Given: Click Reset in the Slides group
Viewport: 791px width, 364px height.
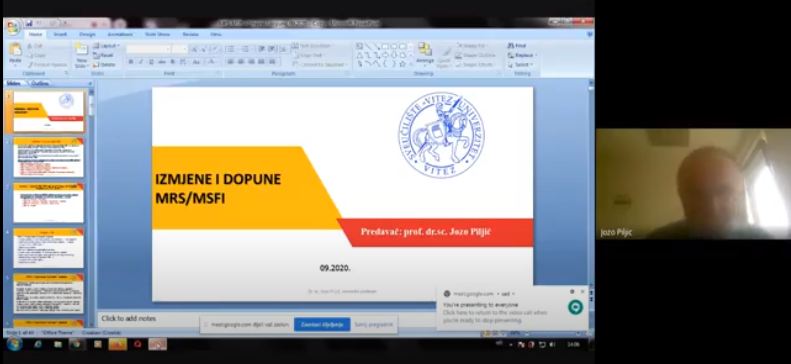Looking at the screenshot, I should (x=103, y=55).
